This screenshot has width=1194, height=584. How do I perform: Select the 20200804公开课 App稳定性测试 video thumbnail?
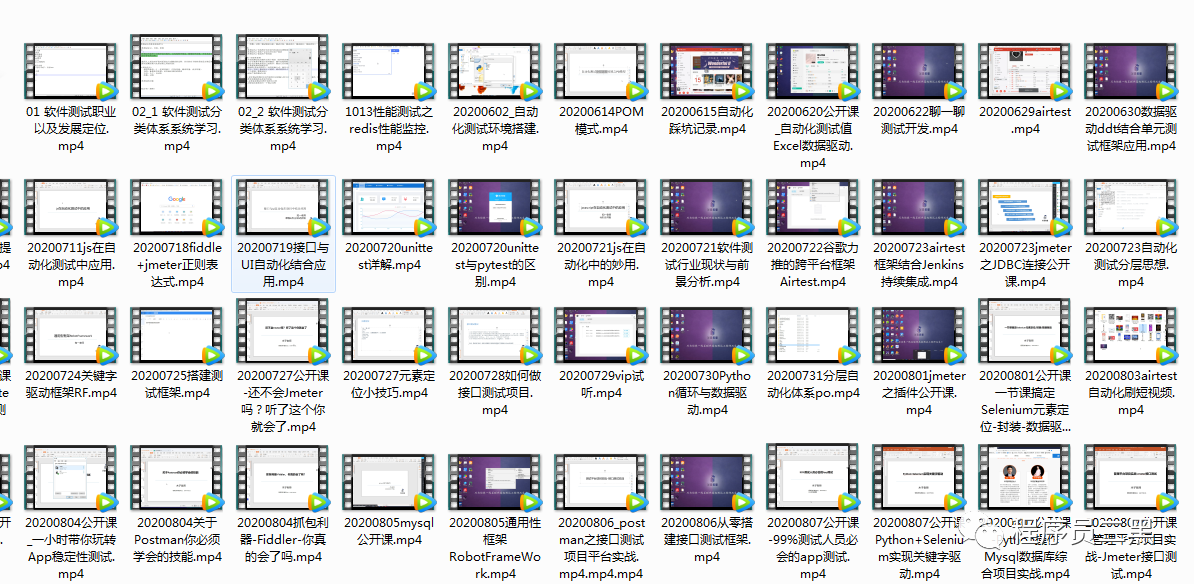(71, 479)
